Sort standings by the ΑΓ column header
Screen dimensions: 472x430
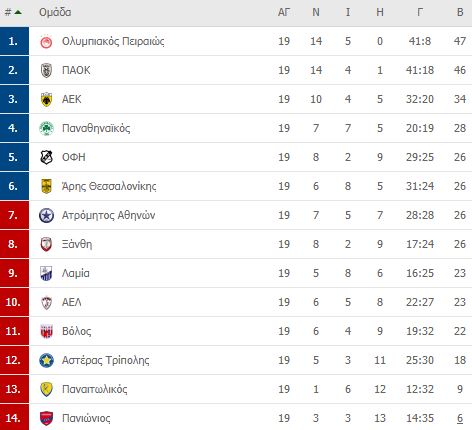(284, 12)
